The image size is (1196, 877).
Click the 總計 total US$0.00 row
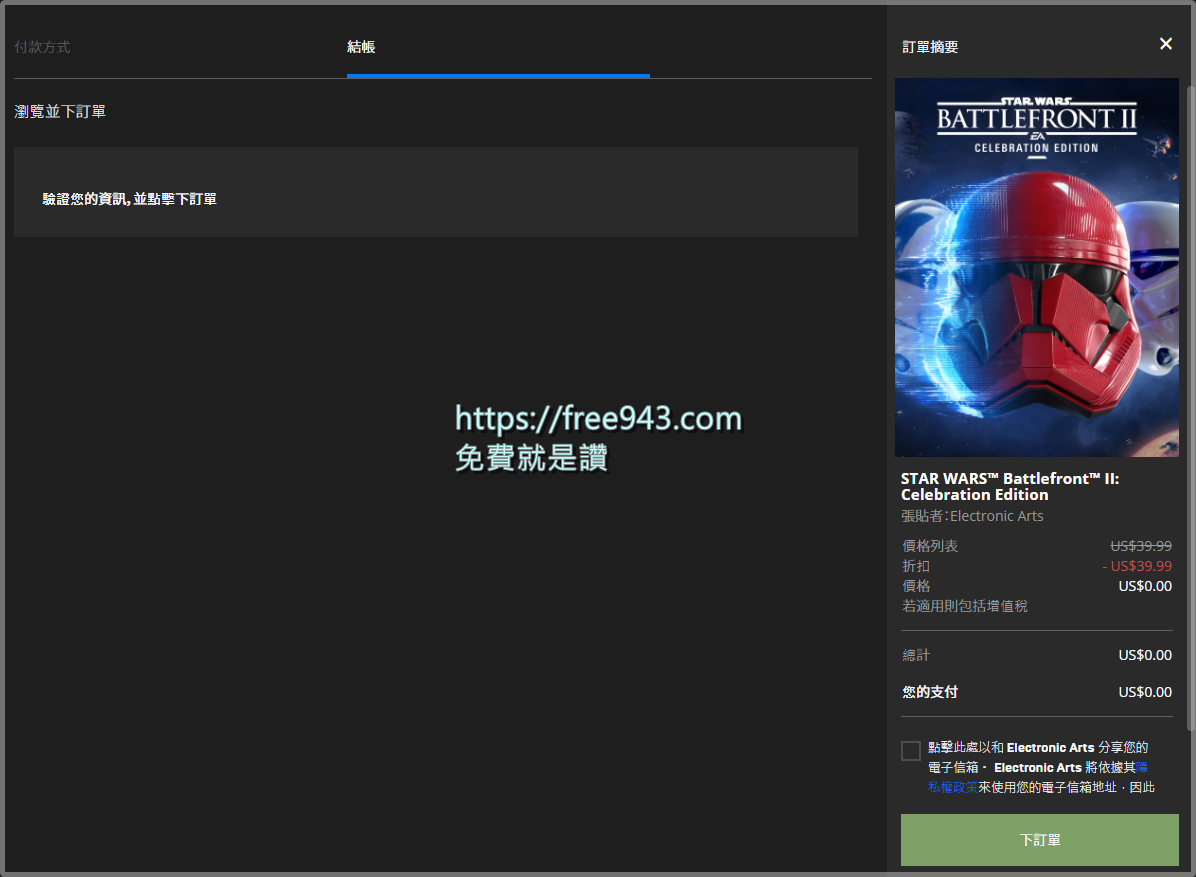pyautogui.click(x=1036, y=655)
